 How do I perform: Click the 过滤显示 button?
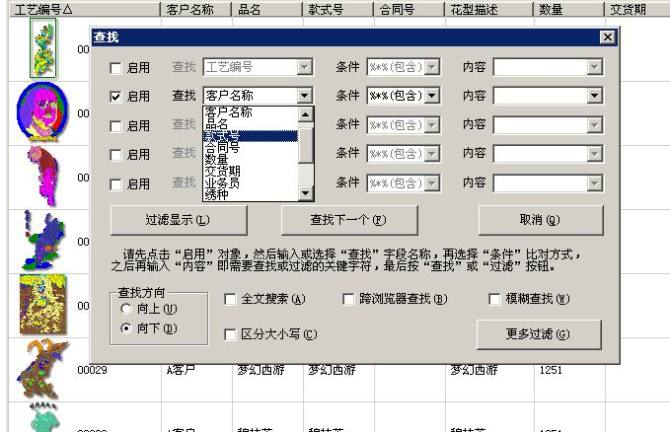(x=175, y=220)
